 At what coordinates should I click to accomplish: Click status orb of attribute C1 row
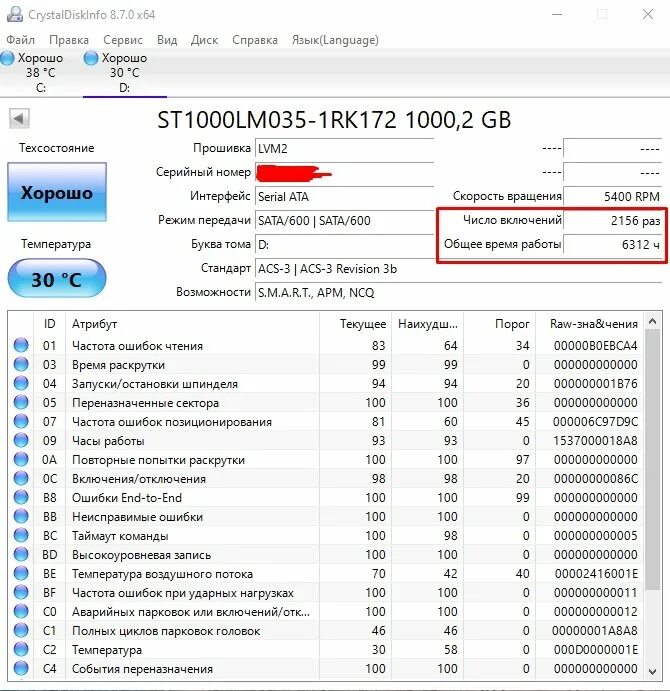coord(21,630)
